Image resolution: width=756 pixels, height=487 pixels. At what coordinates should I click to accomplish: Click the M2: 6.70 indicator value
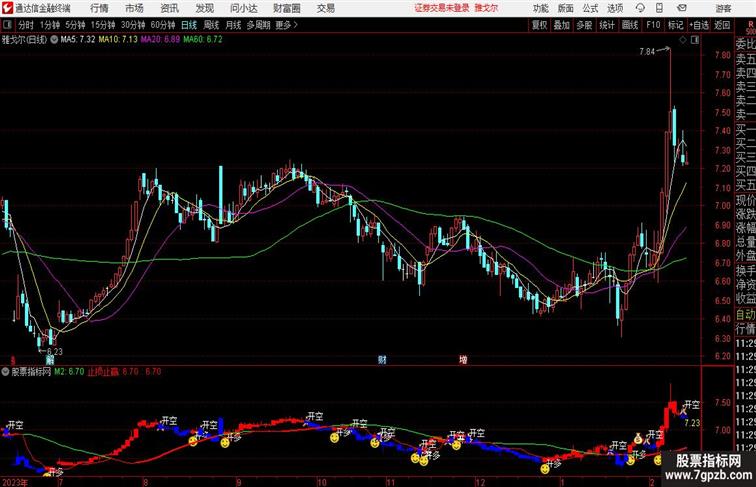point(69,372)
